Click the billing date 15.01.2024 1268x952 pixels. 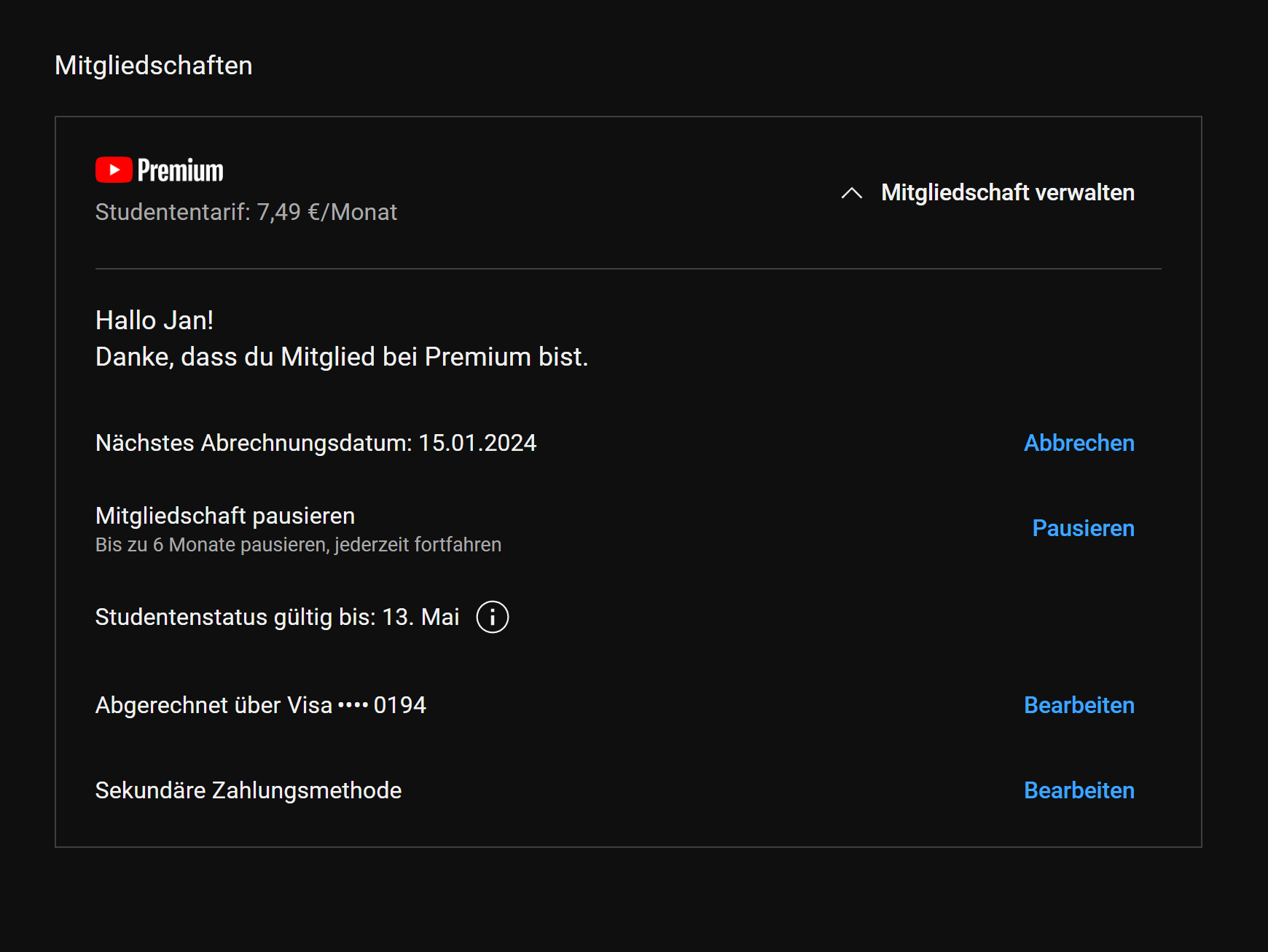click(x=477, y=443)
